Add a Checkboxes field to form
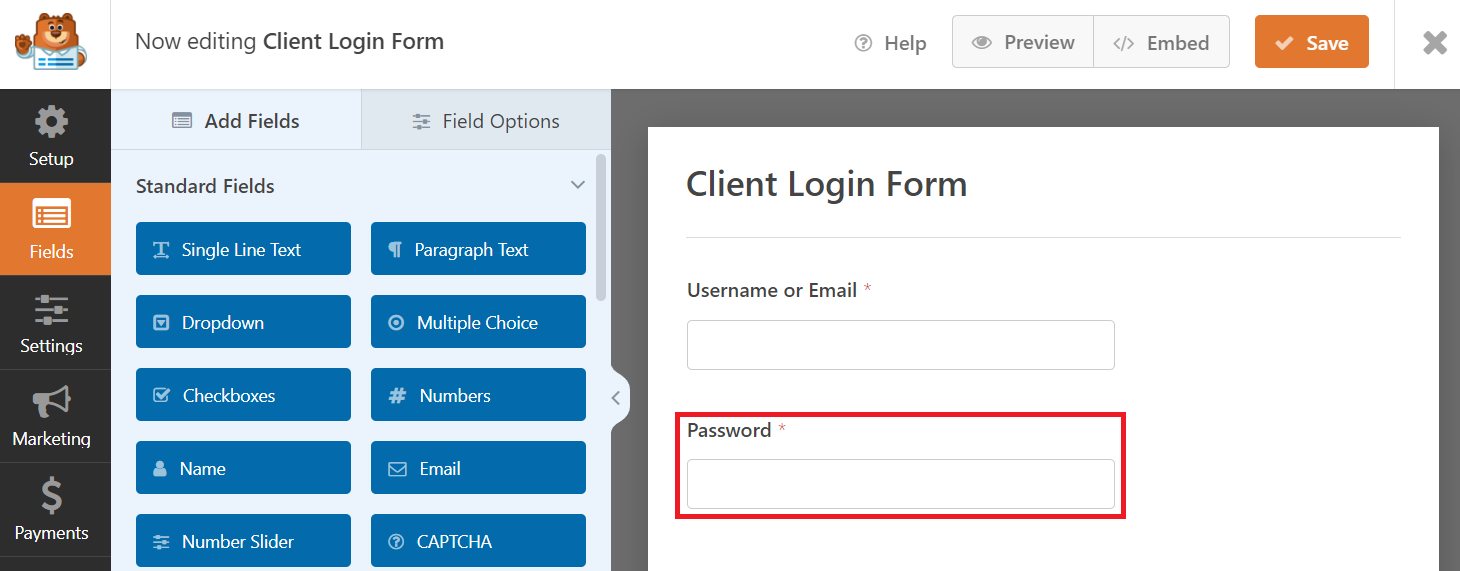 click(x=243, y=395)
